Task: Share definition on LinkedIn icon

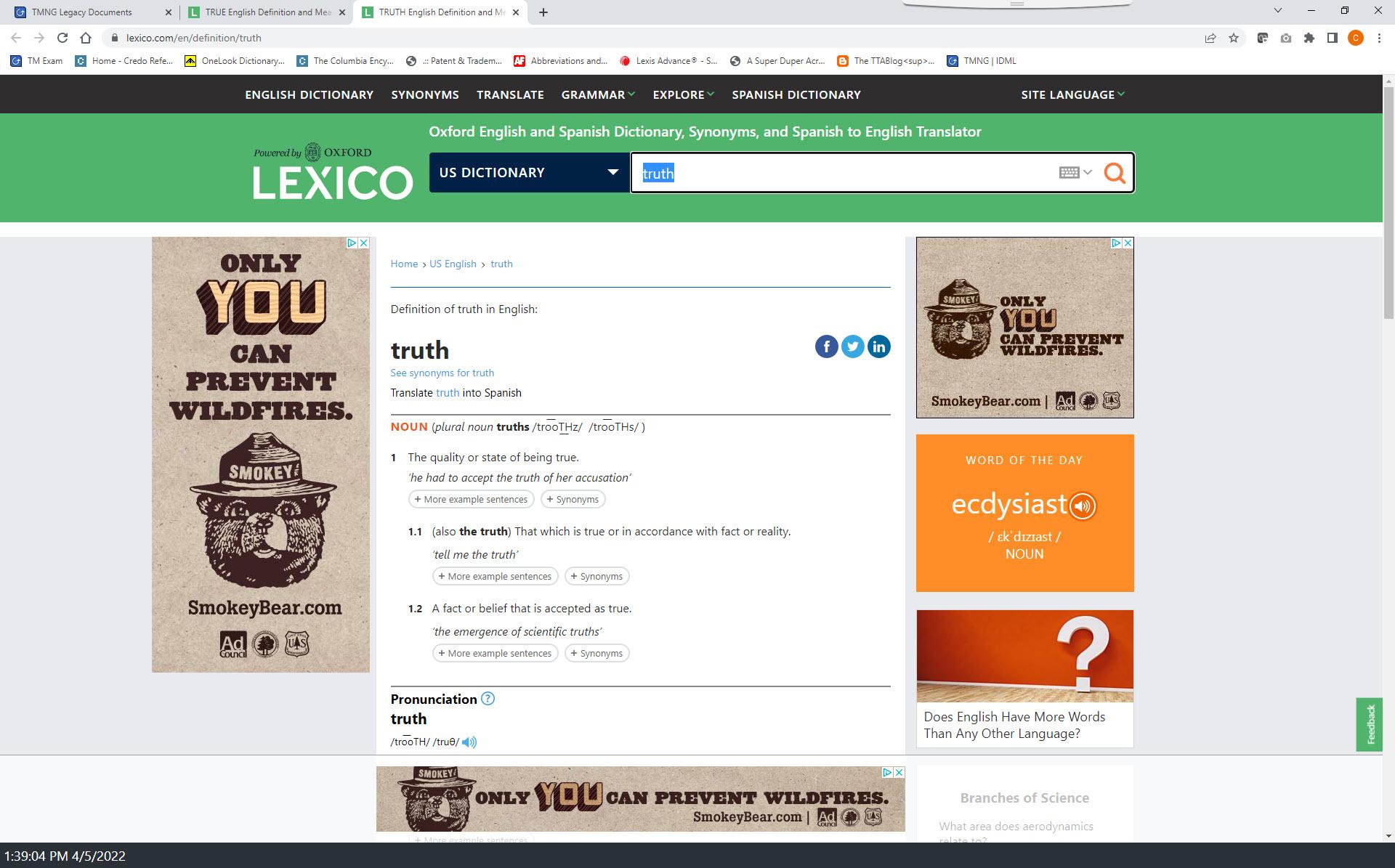Action: click(878, 346)
